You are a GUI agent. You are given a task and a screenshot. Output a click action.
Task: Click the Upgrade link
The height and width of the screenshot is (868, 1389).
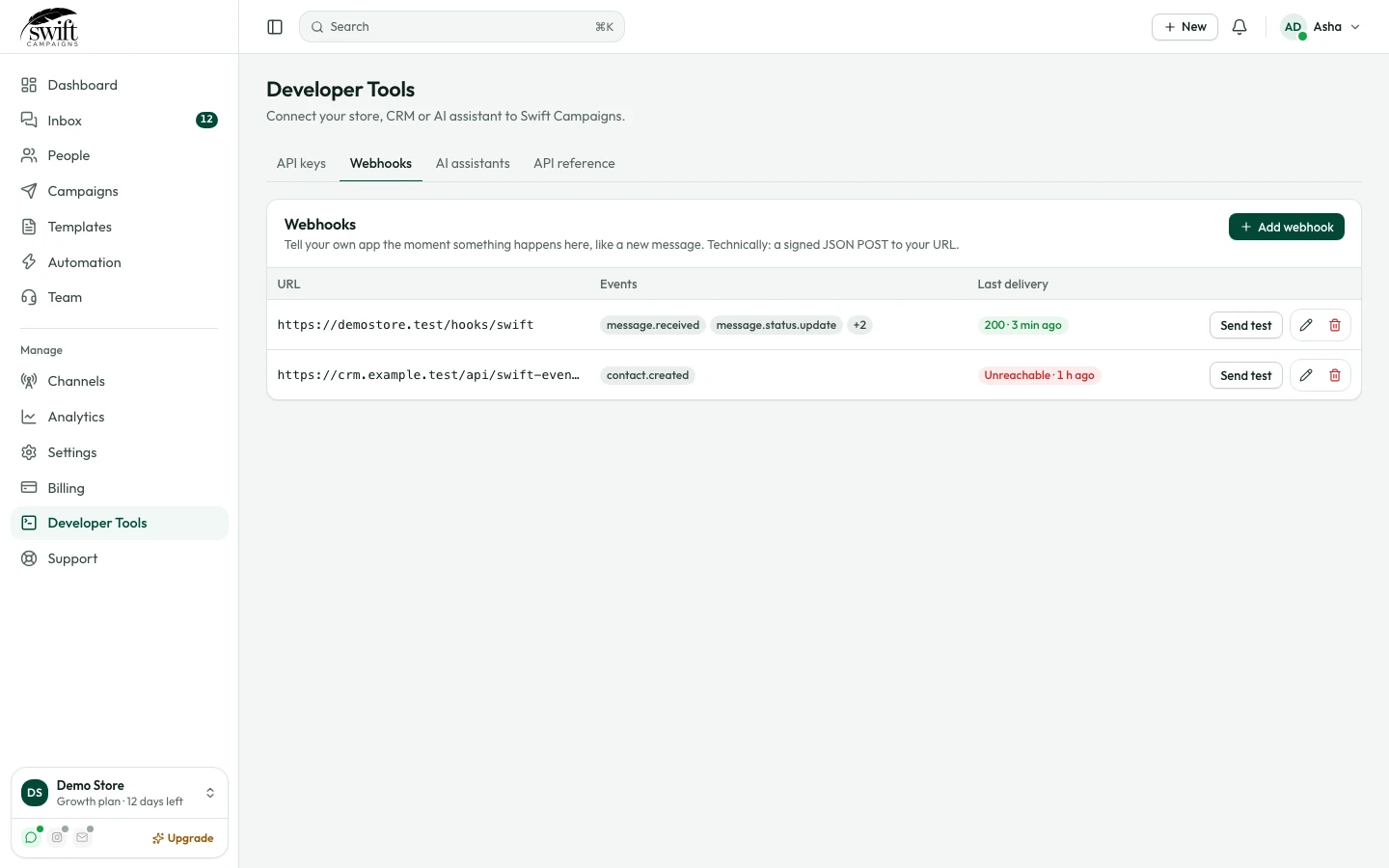point(183,838)
